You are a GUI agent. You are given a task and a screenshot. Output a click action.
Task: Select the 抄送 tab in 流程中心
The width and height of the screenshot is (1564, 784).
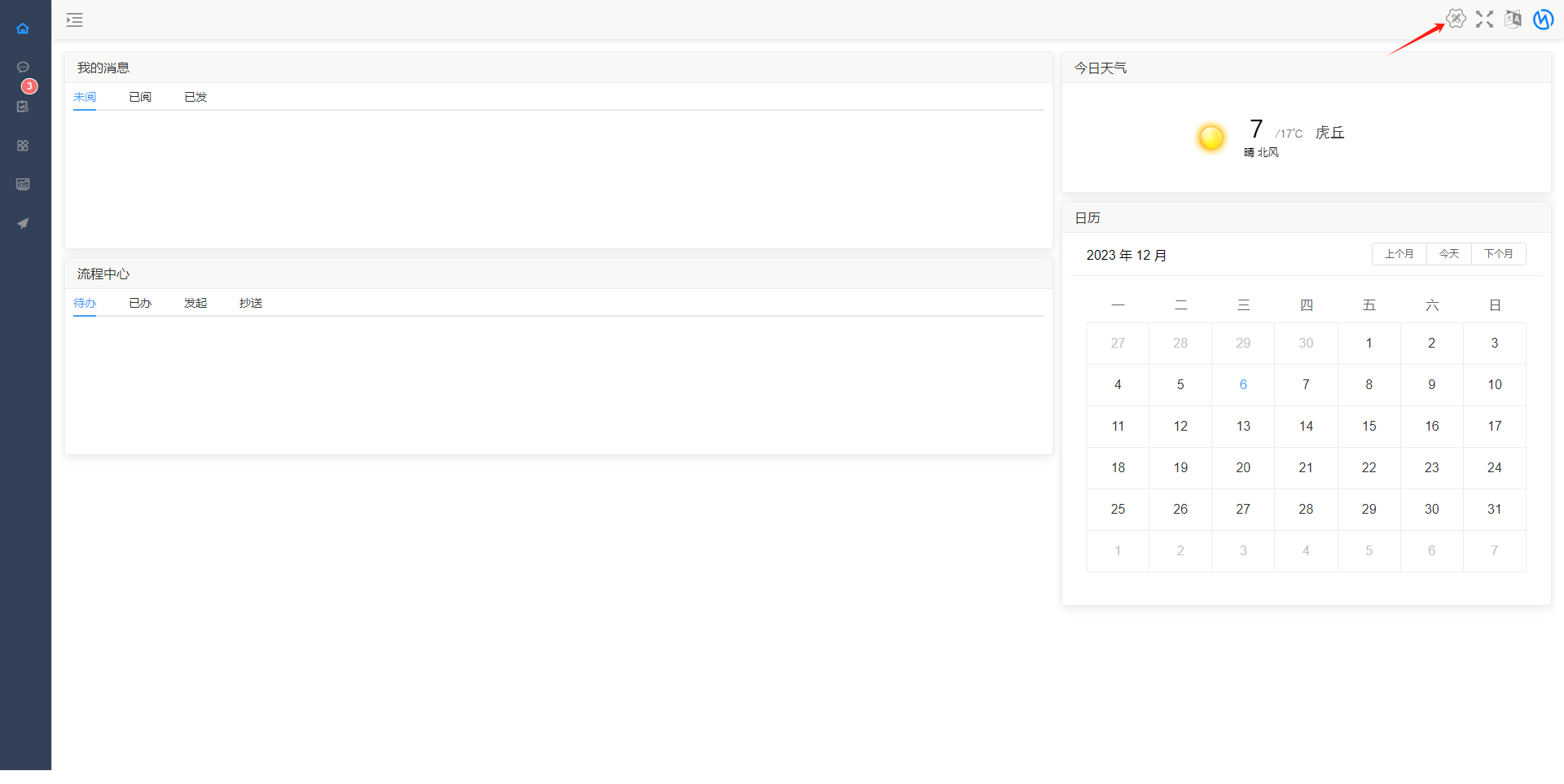pos(251,303)
